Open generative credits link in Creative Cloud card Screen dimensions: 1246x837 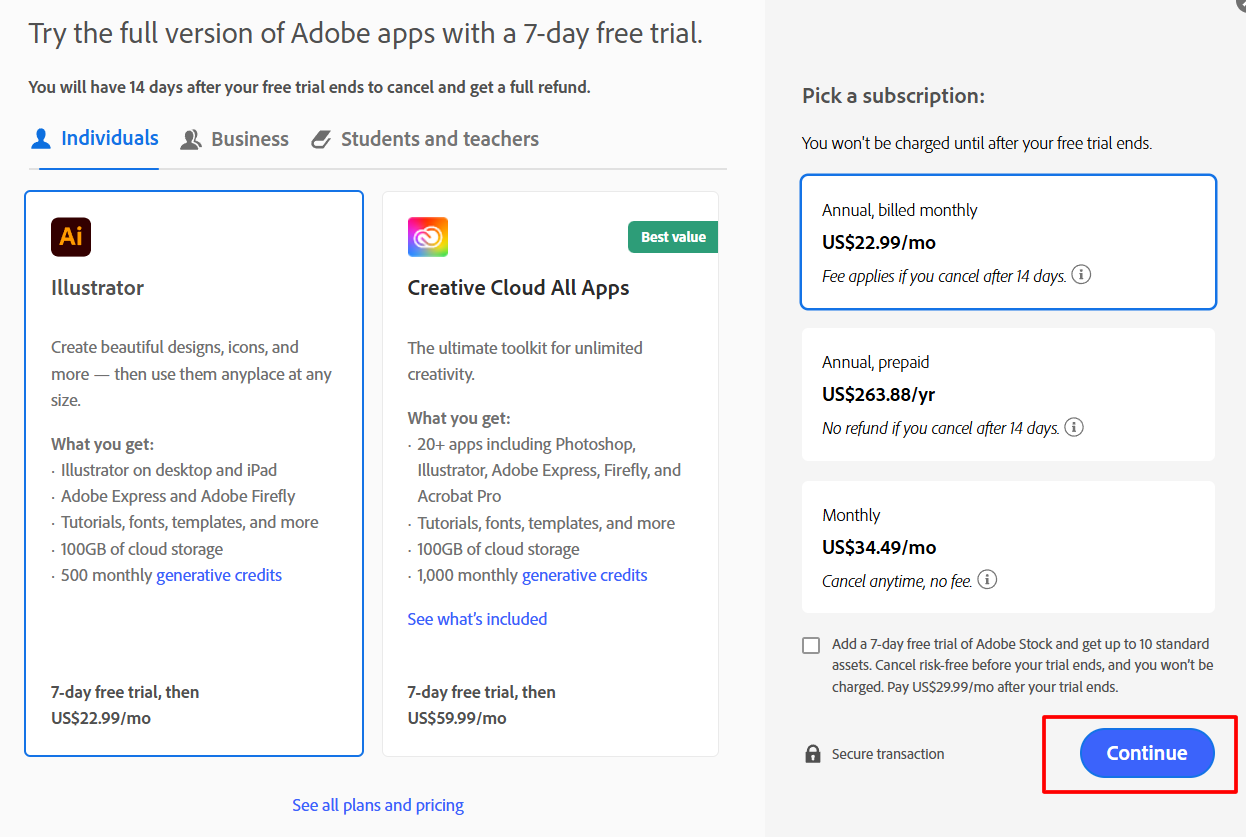click(x=585, y=575)
